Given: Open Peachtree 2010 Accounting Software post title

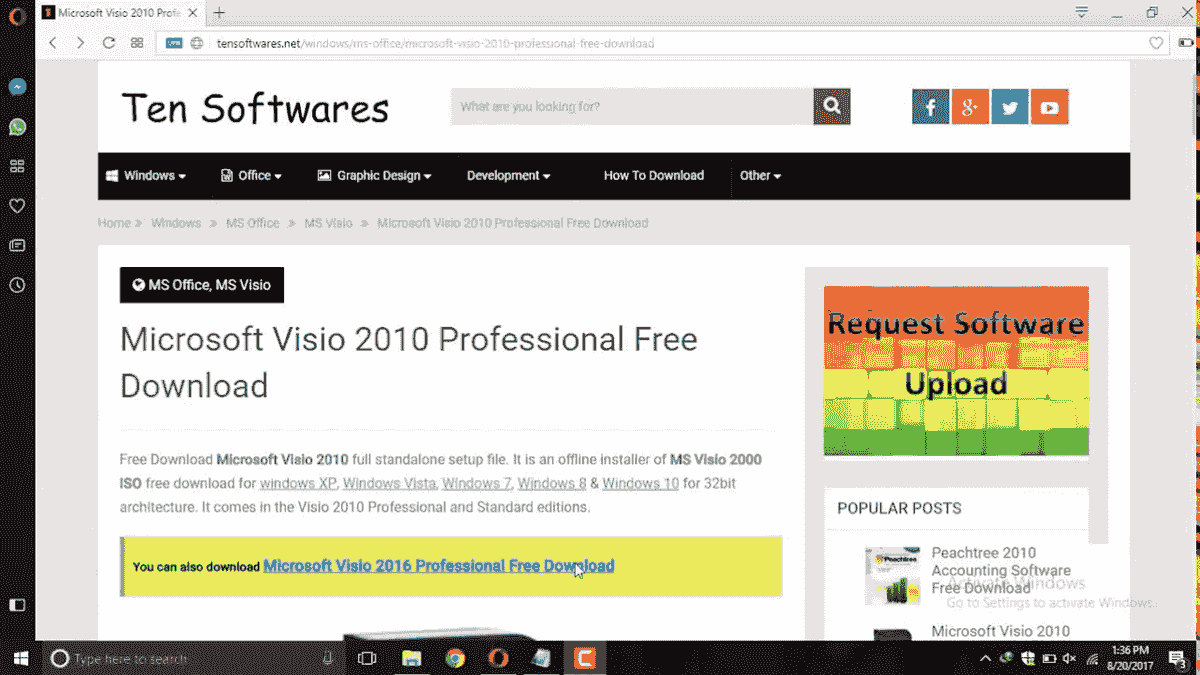Looking at the screenshot, I should [x=1001, y=570].
